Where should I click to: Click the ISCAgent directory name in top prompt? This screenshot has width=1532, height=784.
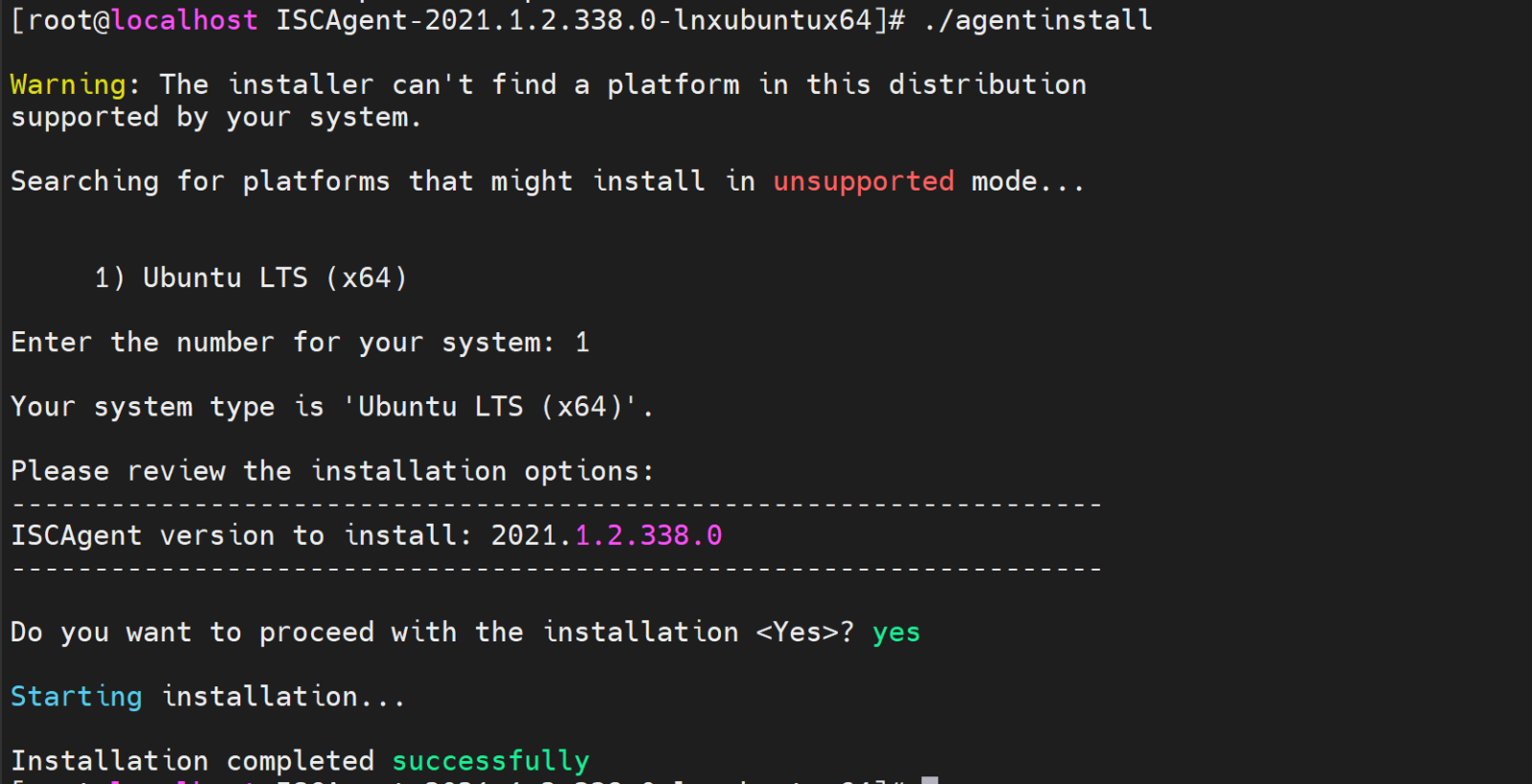(573, 20)
